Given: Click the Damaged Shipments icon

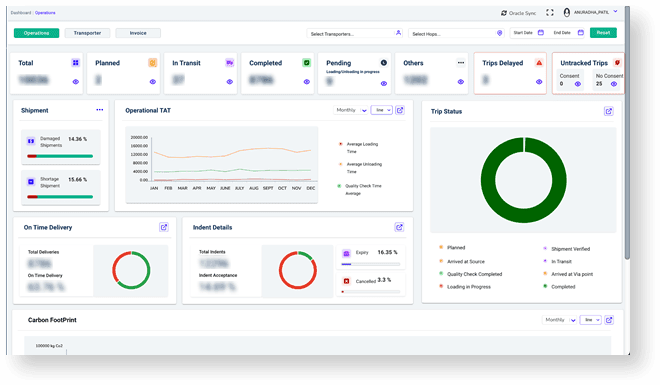Looking at the screenshot, I should tap(31, 141).
